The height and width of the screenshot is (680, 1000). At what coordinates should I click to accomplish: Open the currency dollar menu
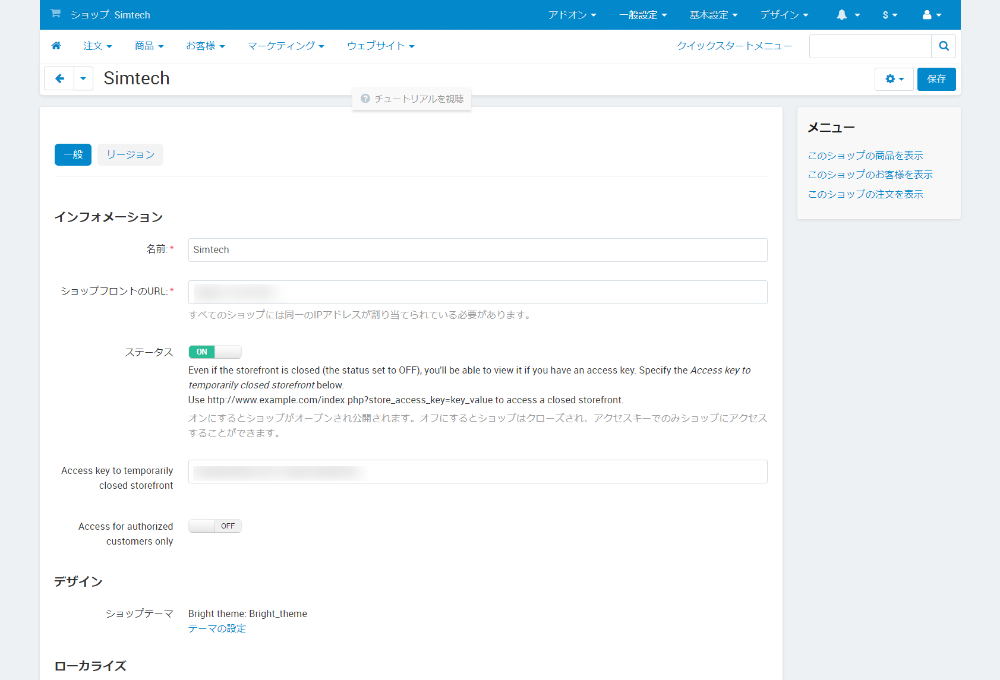(x=890, y=15)
